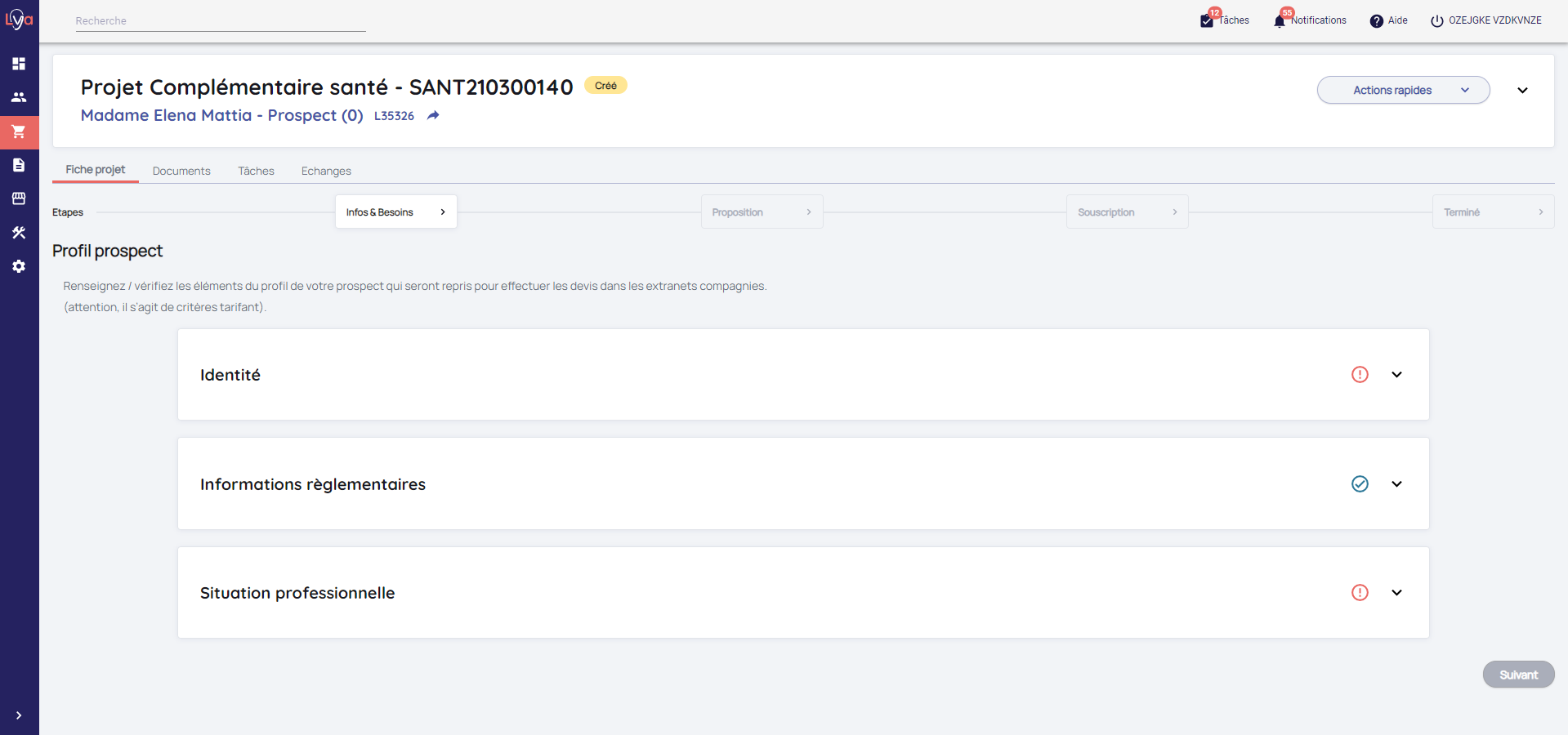Collapse the project header chevron
The width and height of the screenshot is (1568, 735).
[x=1522, y=91]
